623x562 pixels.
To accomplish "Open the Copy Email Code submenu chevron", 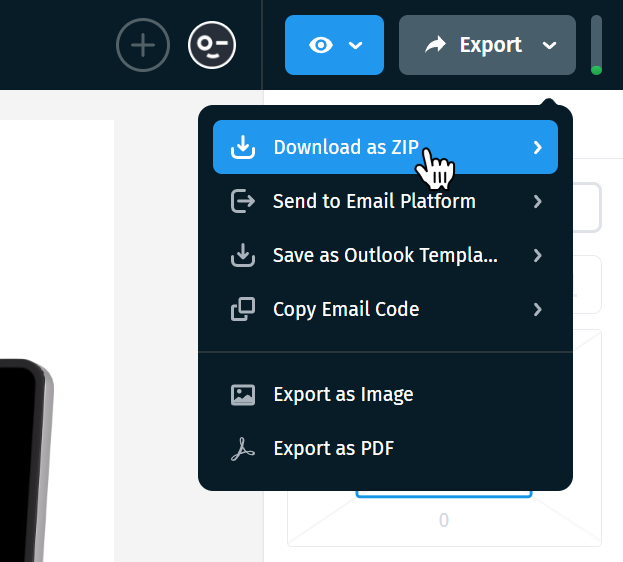I will pos(538,310).
